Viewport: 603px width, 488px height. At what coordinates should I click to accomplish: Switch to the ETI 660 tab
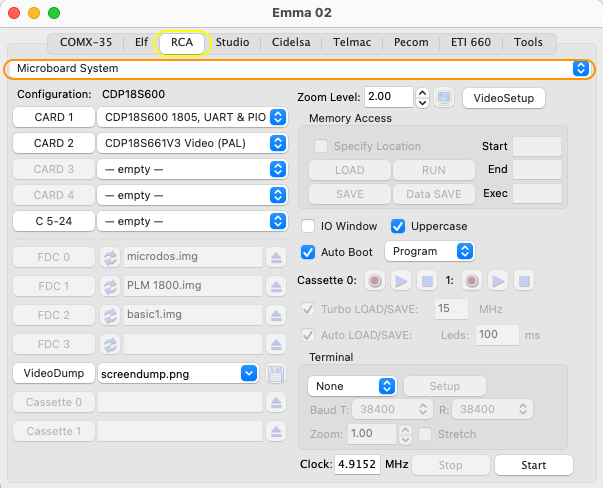(471, 42)
